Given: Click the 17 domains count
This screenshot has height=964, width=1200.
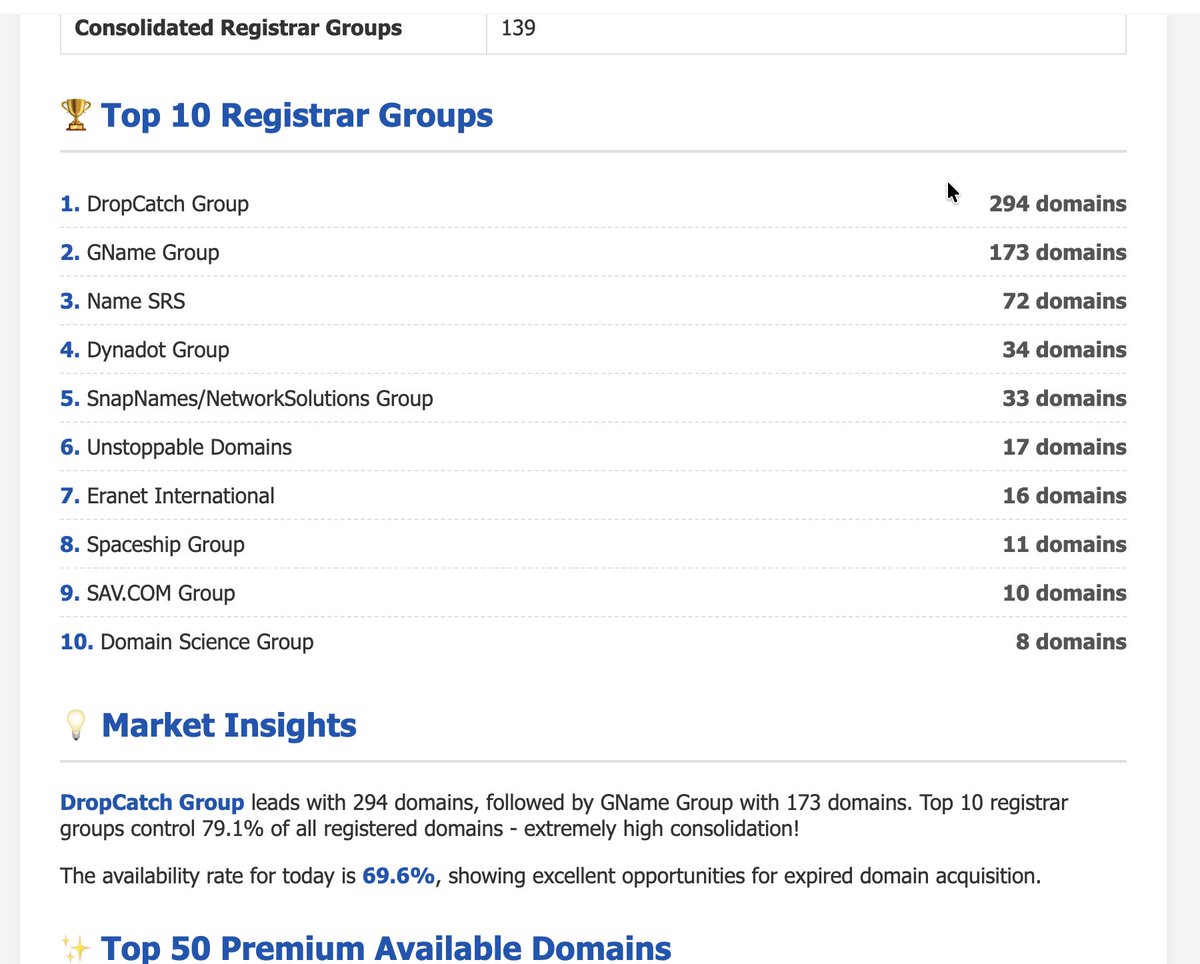Looking at the screenshot, I should (x=1064, y=447).
